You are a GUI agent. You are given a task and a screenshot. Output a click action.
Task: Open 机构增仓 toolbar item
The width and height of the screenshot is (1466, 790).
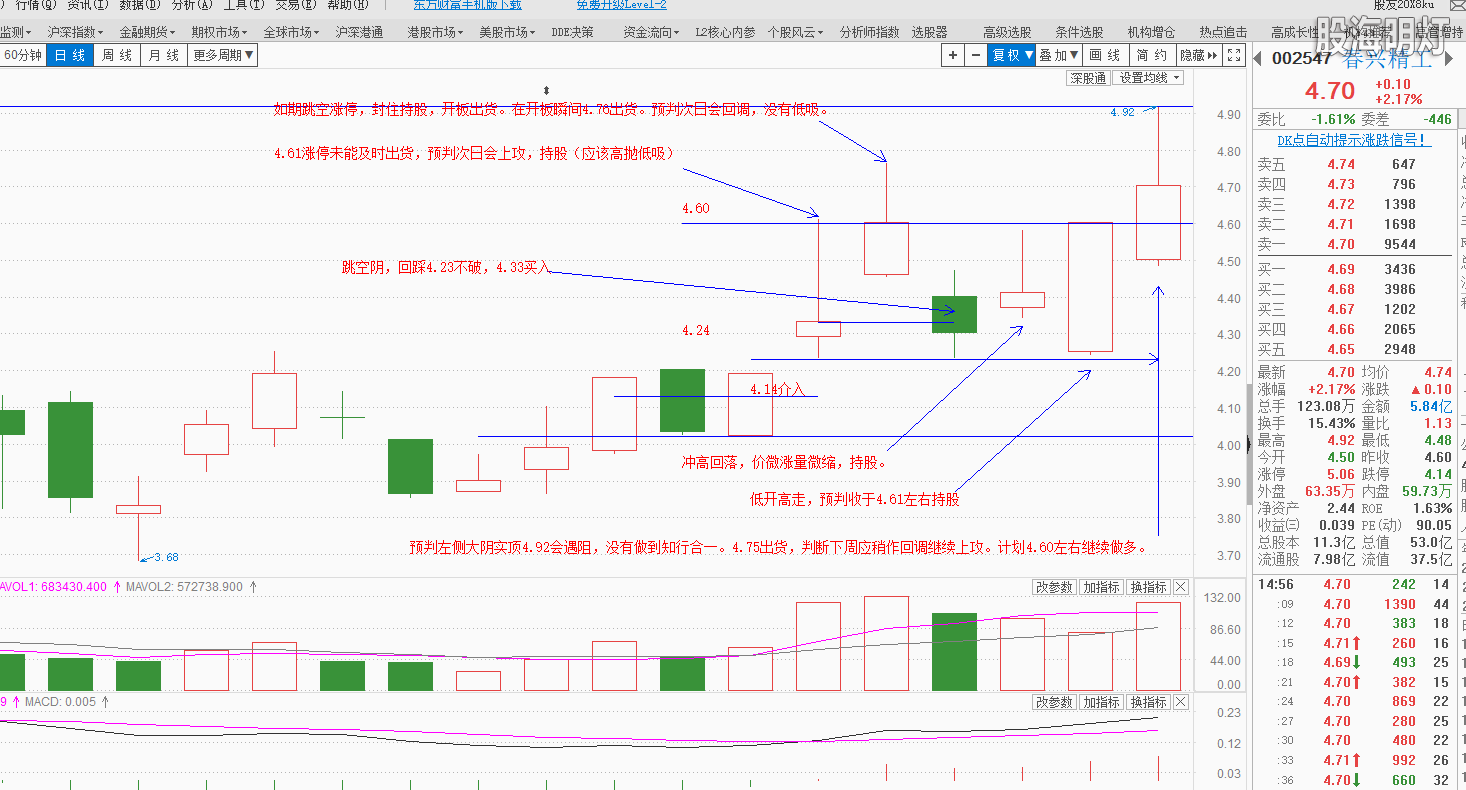point(1151,32)
